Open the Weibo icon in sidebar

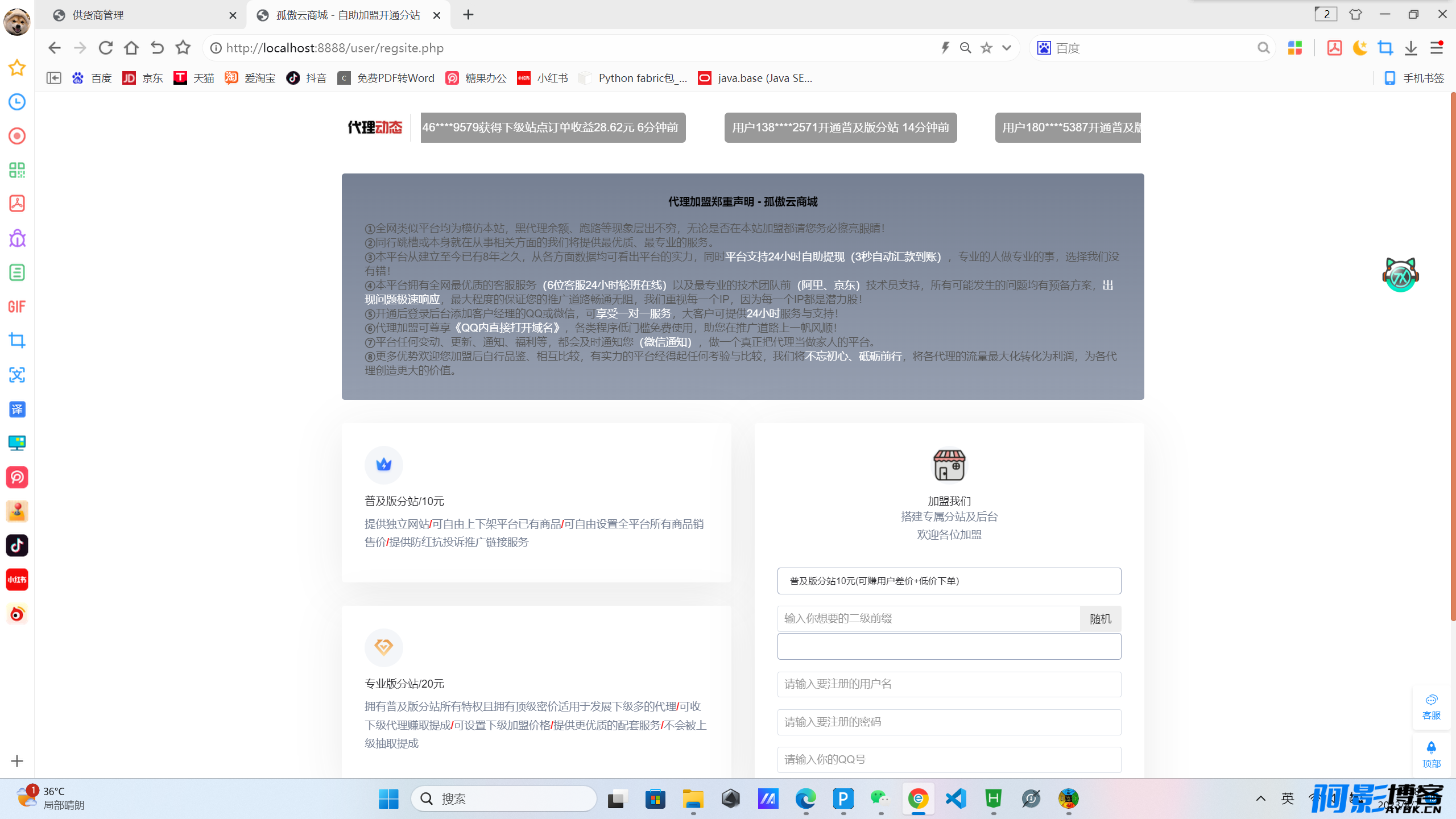(17, 614)
